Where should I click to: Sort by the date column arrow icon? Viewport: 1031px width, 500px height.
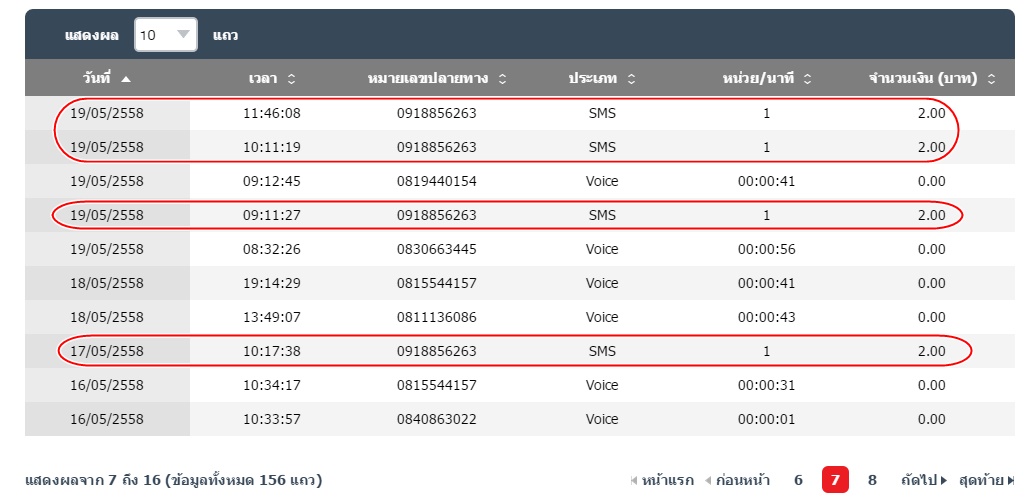click(125, 78)
